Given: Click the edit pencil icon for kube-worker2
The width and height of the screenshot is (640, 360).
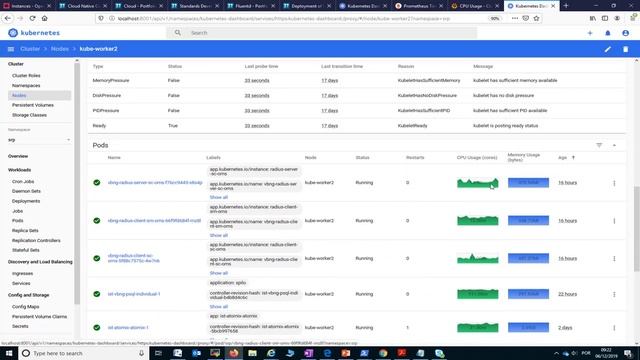Looking at the screenshot, I should [608, 49].
